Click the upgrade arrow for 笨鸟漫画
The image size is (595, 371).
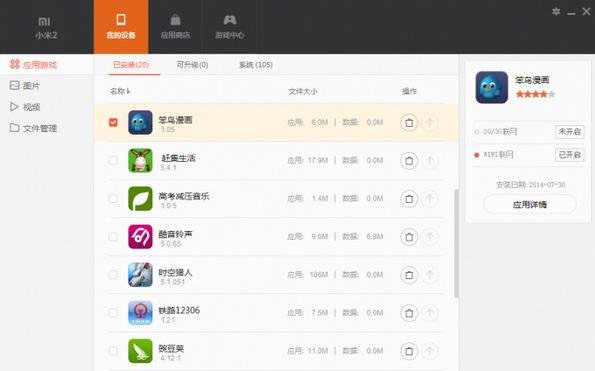click(x=430, y=123)
